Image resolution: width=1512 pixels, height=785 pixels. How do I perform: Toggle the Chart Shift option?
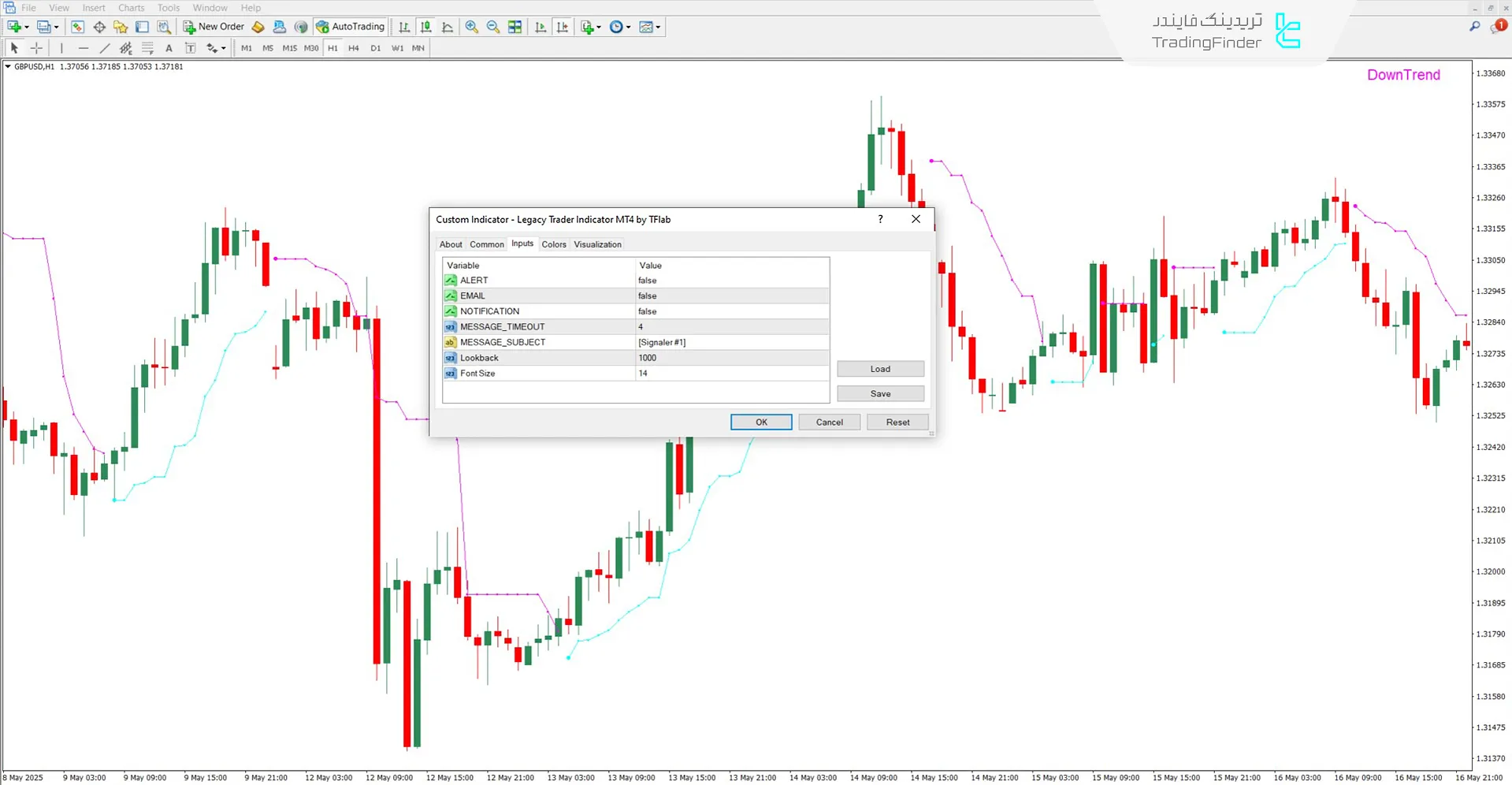[563, 26]
